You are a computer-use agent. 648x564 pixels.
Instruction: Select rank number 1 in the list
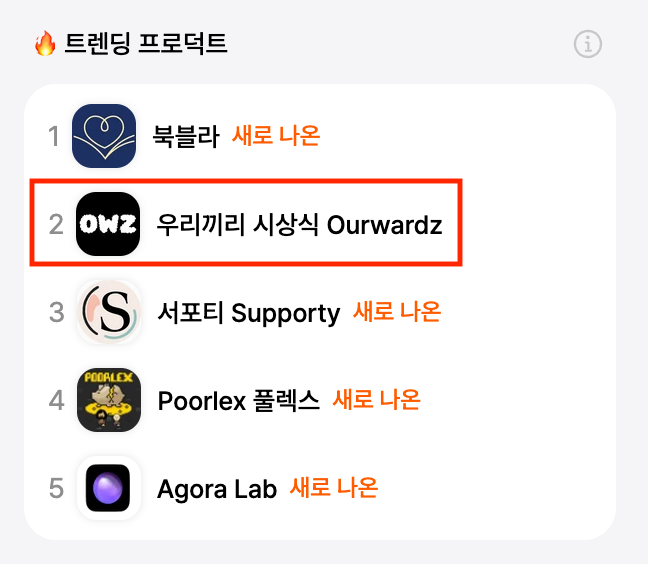click(x=54, y=136)
